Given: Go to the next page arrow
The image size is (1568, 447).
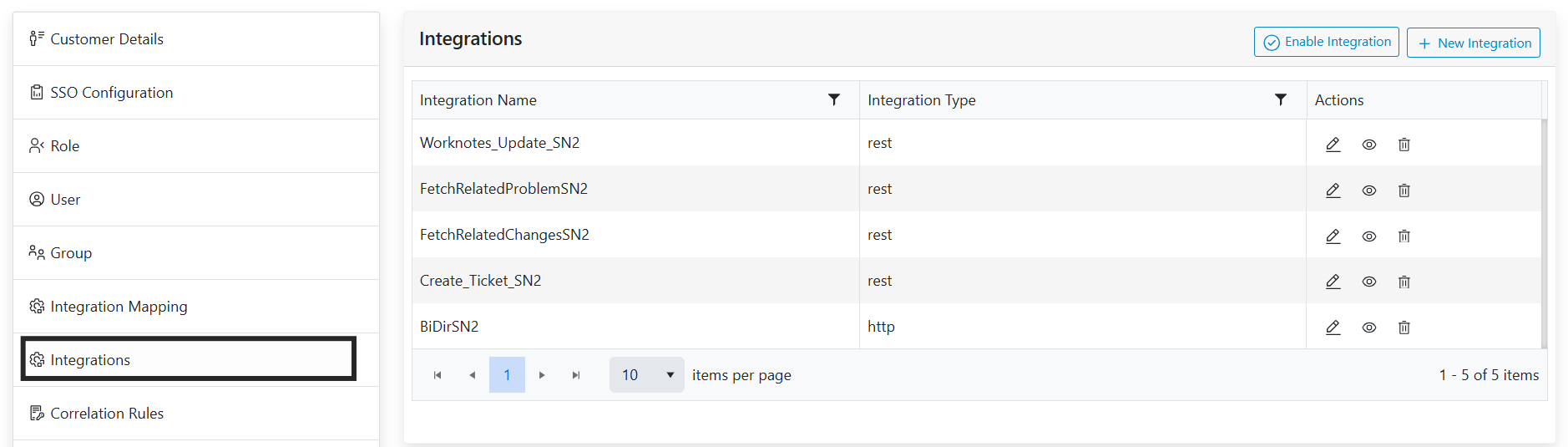Looking at the screenshot, I should point(542,375).
